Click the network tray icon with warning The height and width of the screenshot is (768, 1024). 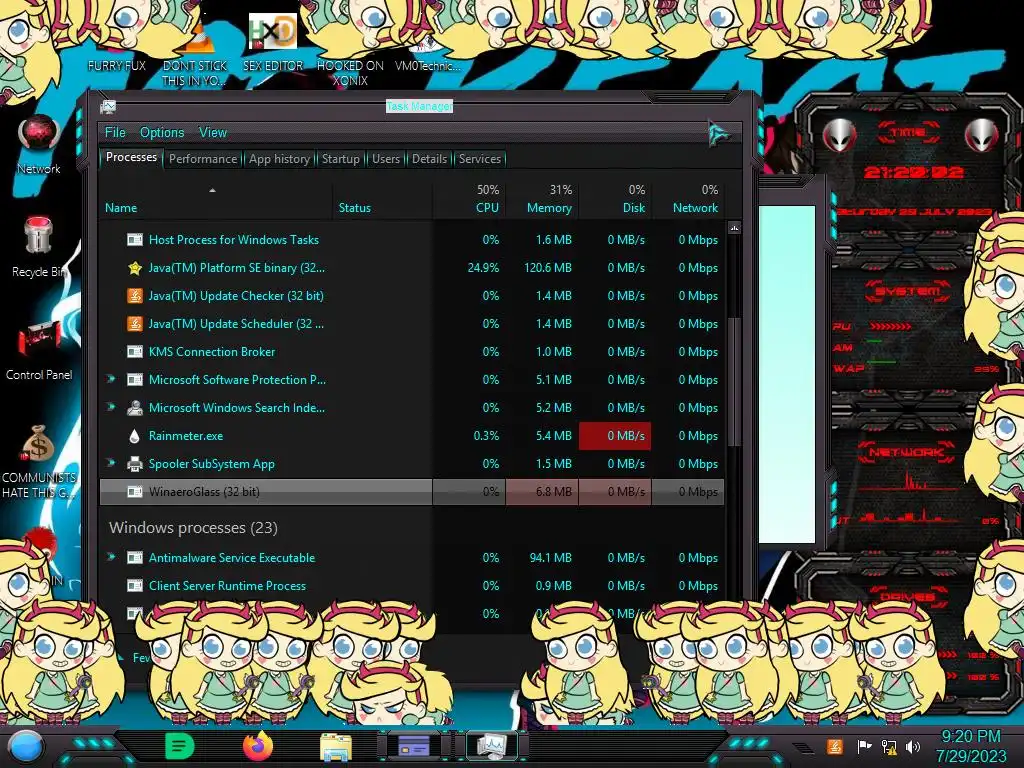889,746
